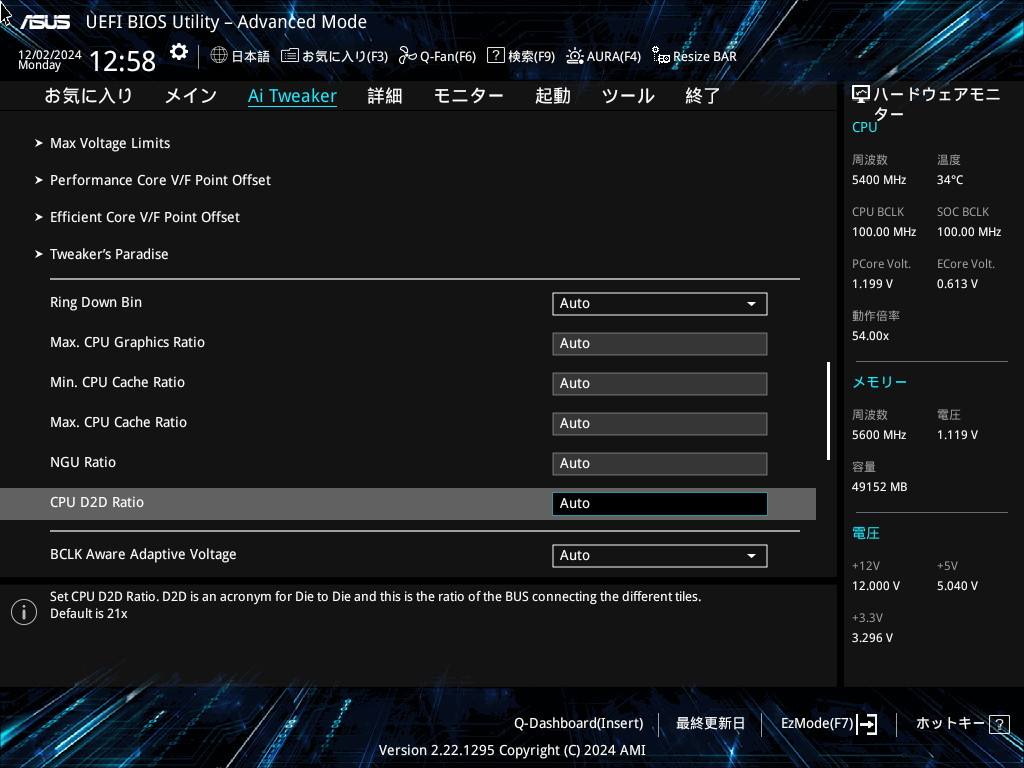
Task: Click the 34°C temperature value
Action: [950, 180]
